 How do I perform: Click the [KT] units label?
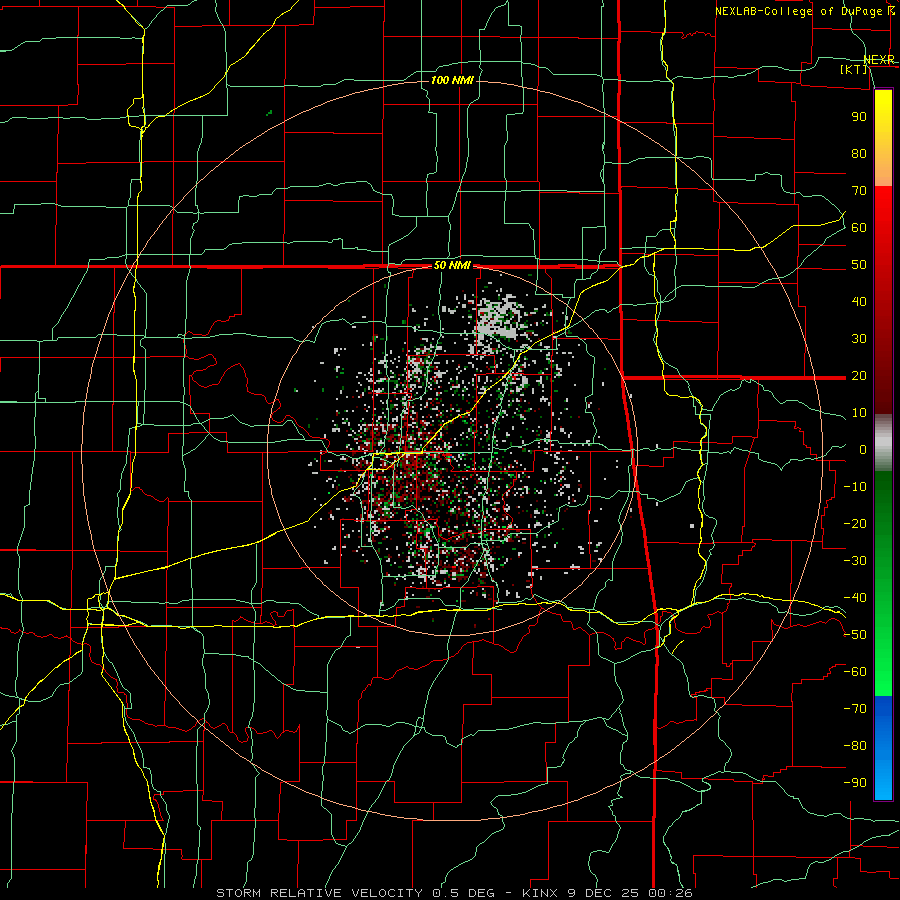[x=854, y=69]
